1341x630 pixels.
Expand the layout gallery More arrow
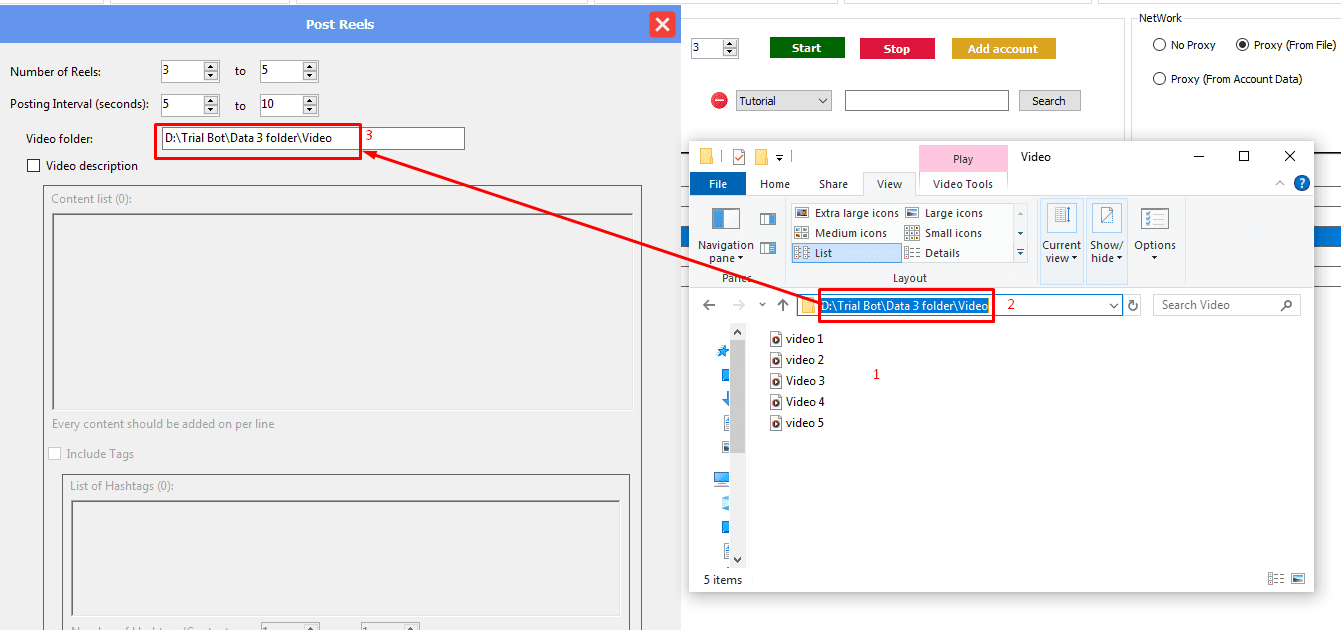tap(1021, 253)
